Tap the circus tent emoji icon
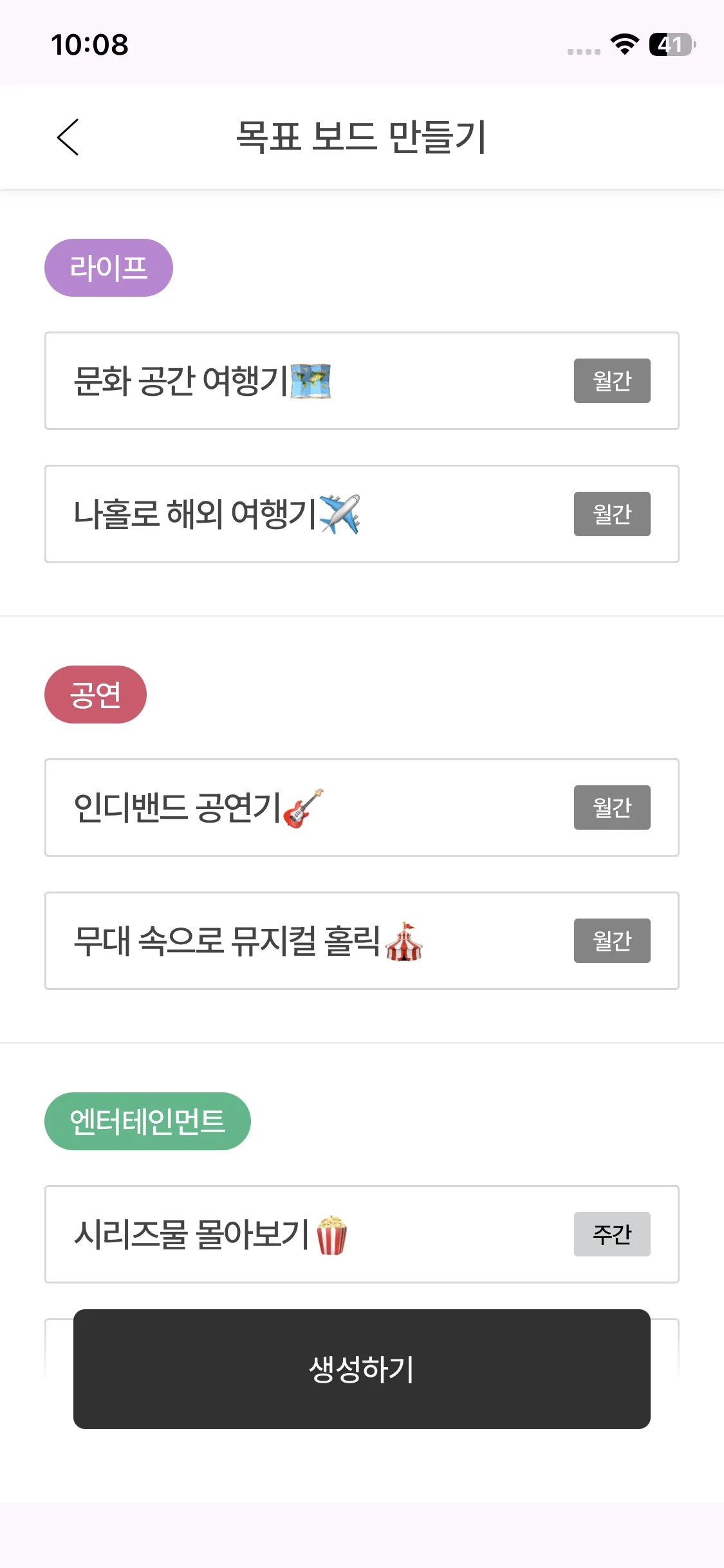The width and height of the screenshot is (724, 1568). (404, 941)
